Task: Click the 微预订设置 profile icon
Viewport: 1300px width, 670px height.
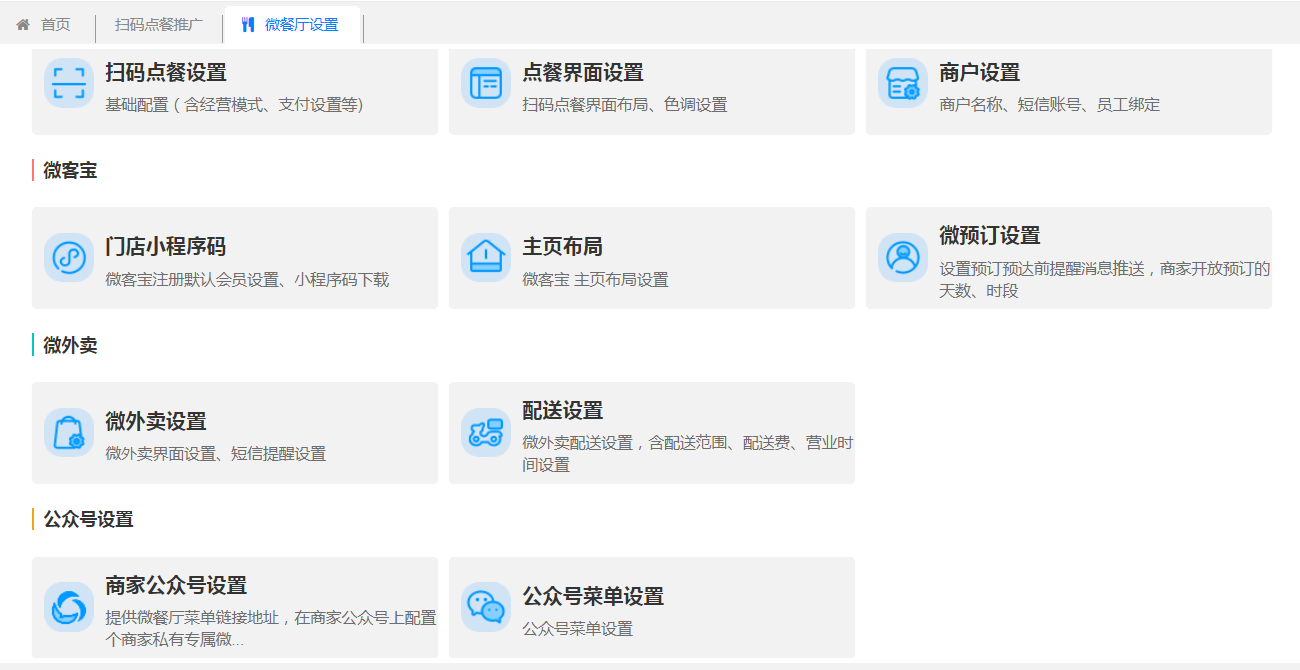Action: click(x=901, y=257)
